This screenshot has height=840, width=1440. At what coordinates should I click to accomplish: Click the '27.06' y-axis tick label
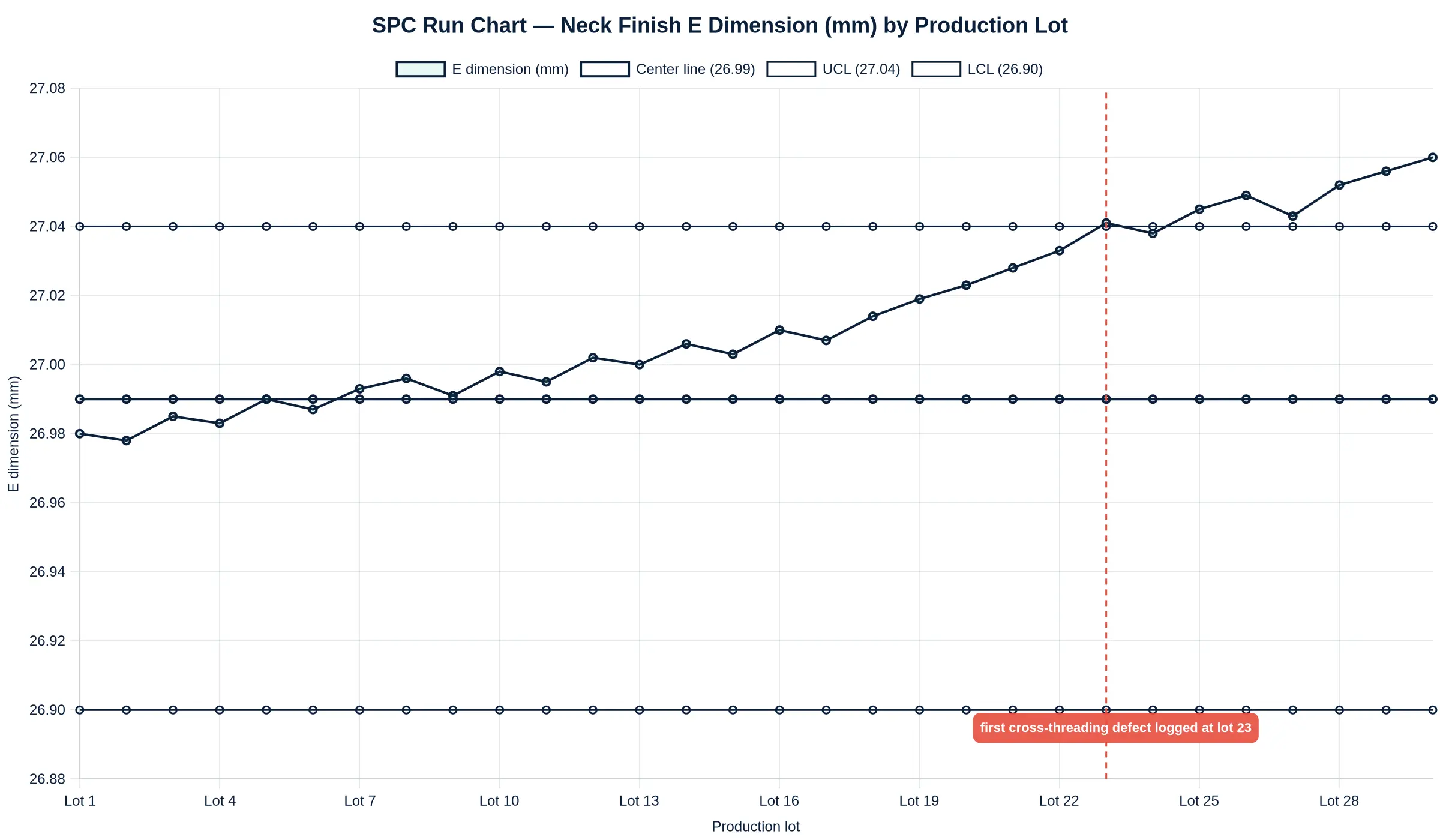coord(47,157)
